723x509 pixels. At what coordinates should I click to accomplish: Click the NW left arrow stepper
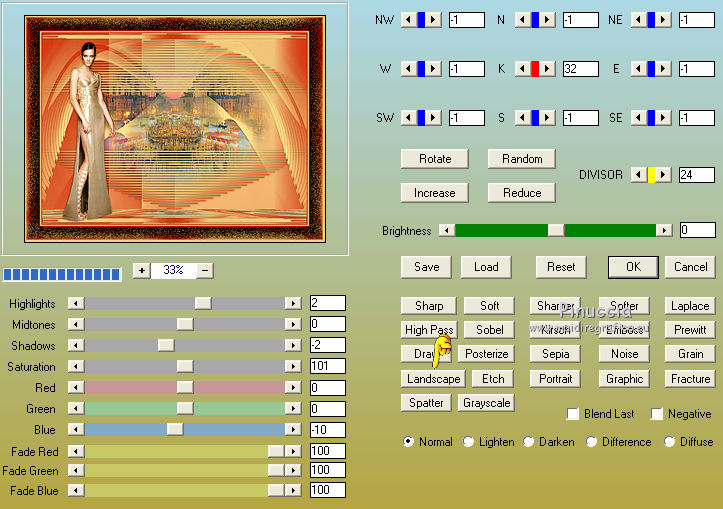point(409,20)
